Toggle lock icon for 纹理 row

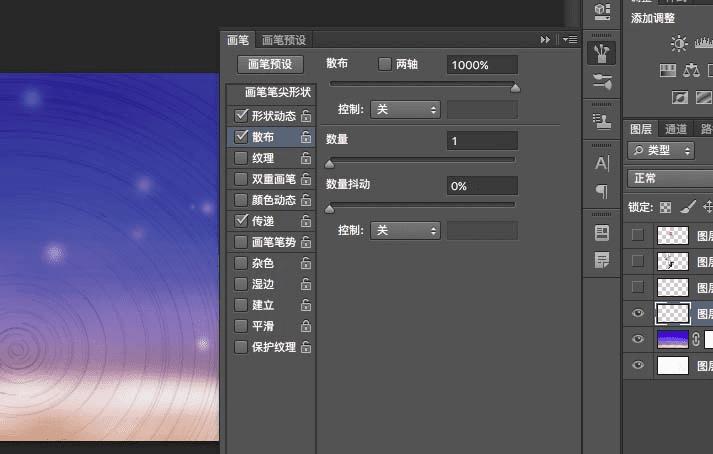(x=306, y=158)
